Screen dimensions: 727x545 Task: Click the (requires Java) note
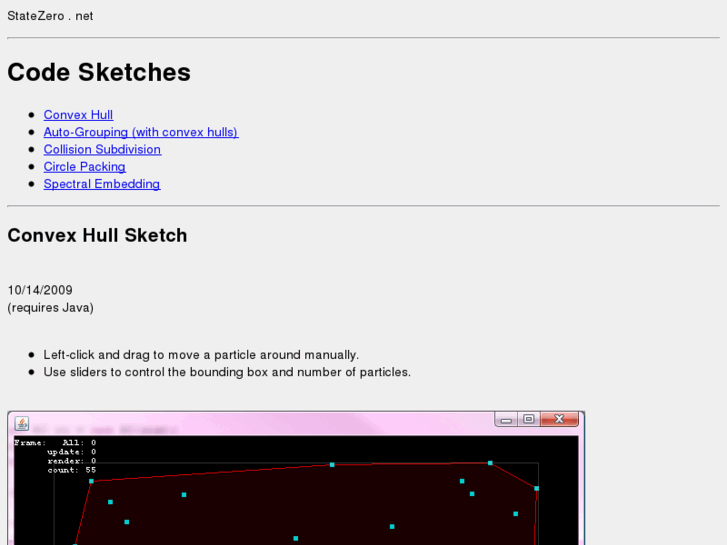point(51,308)
